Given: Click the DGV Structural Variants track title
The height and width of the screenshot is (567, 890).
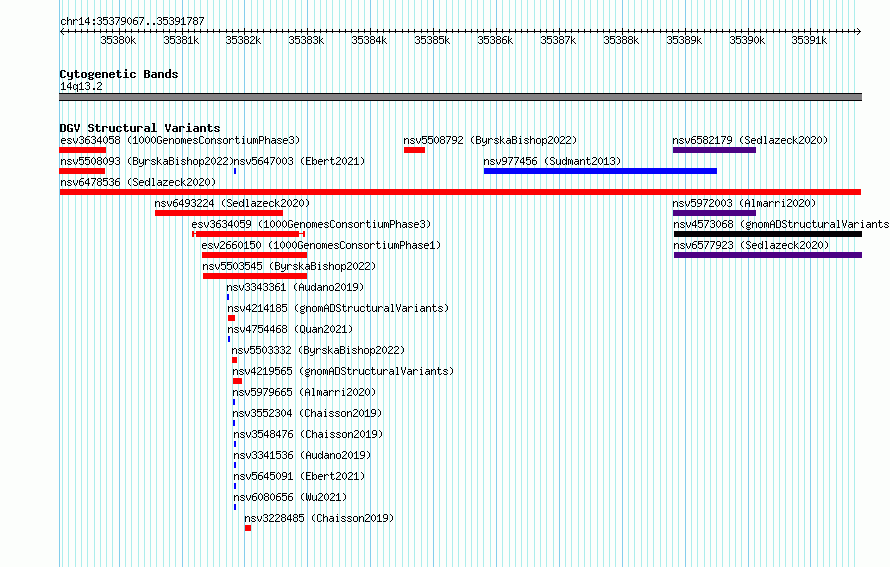Looking at the screenshot, I should tap(140, 128).
